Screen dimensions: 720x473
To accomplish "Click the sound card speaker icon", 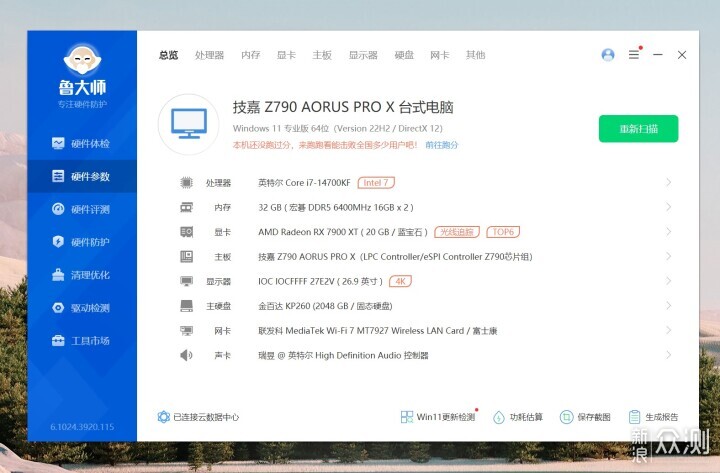I will (186, 355).
